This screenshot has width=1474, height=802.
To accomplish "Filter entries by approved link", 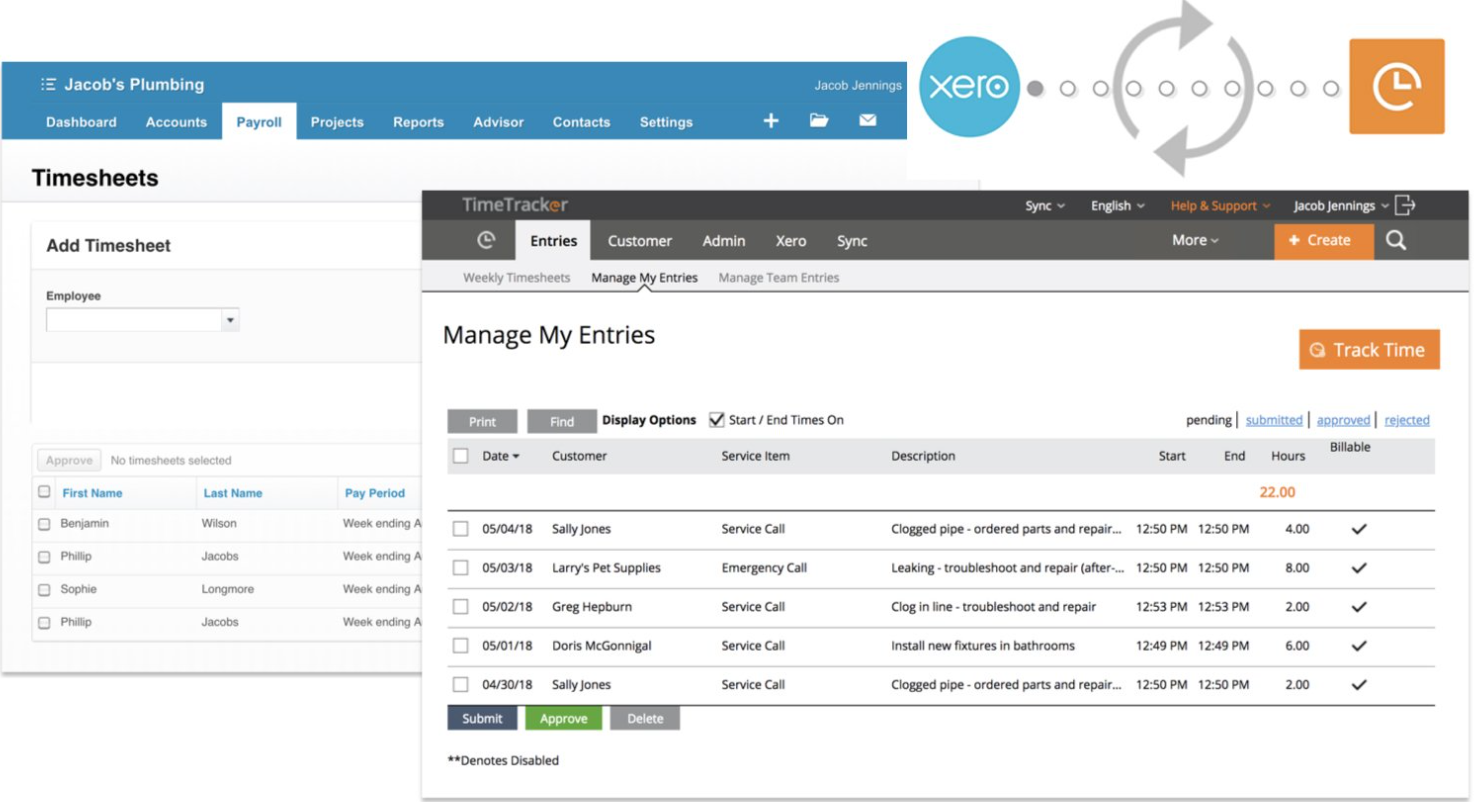I will tap(1343, 420).
